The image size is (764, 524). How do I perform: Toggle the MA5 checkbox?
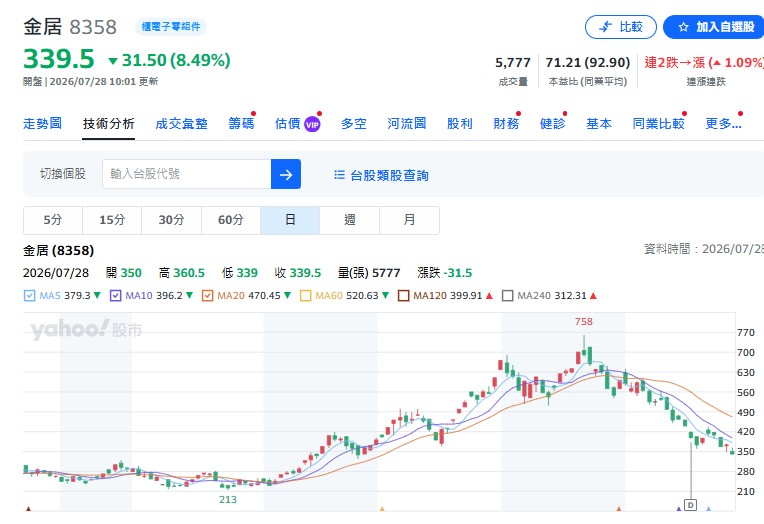(x=29, y=295)
